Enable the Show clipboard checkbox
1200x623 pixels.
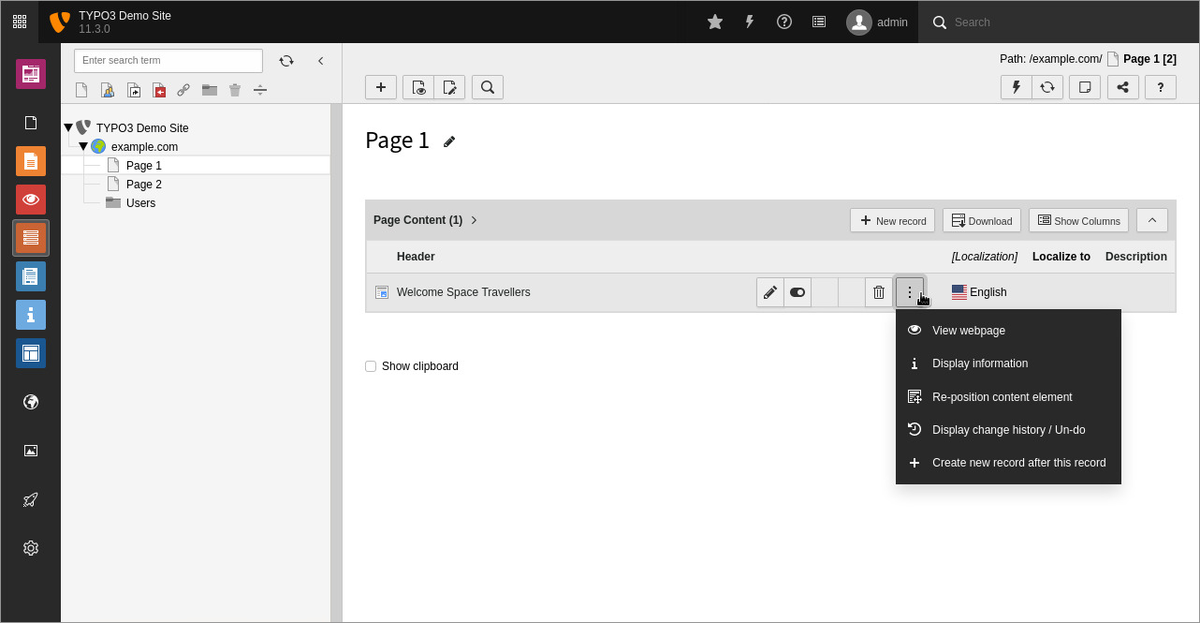pos(371,366)
